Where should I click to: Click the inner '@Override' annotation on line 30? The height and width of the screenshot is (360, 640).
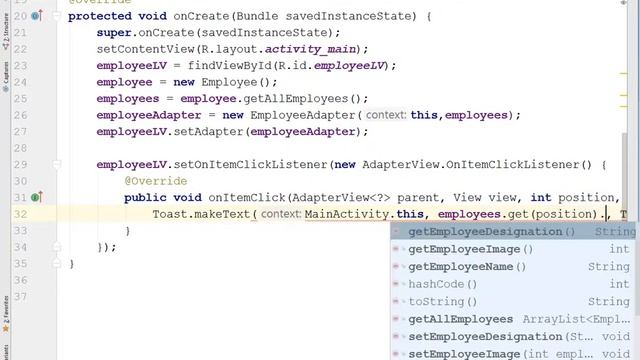tap(156, 181)
